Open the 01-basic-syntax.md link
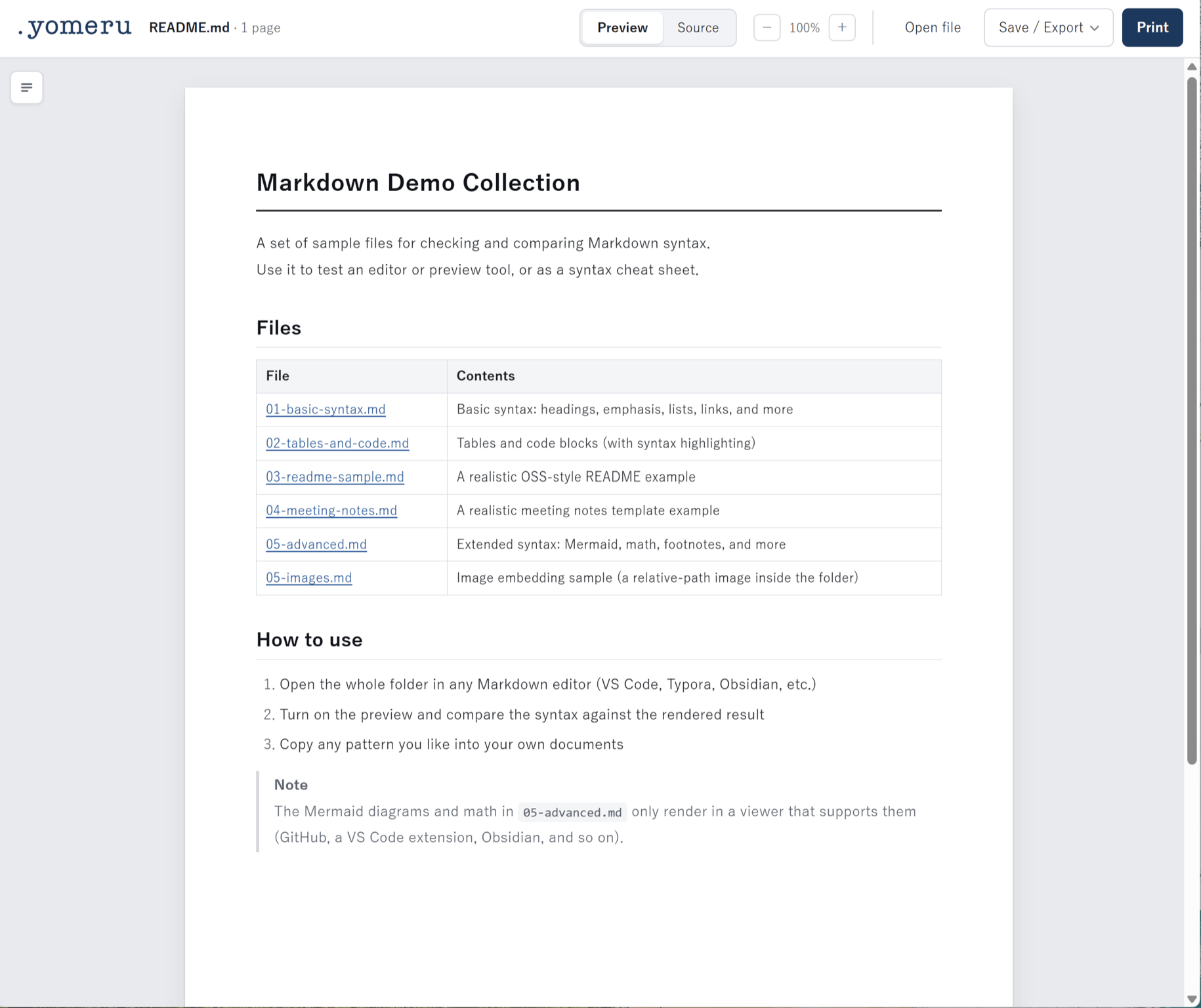1201x1008 pixels. pos(326,409)
